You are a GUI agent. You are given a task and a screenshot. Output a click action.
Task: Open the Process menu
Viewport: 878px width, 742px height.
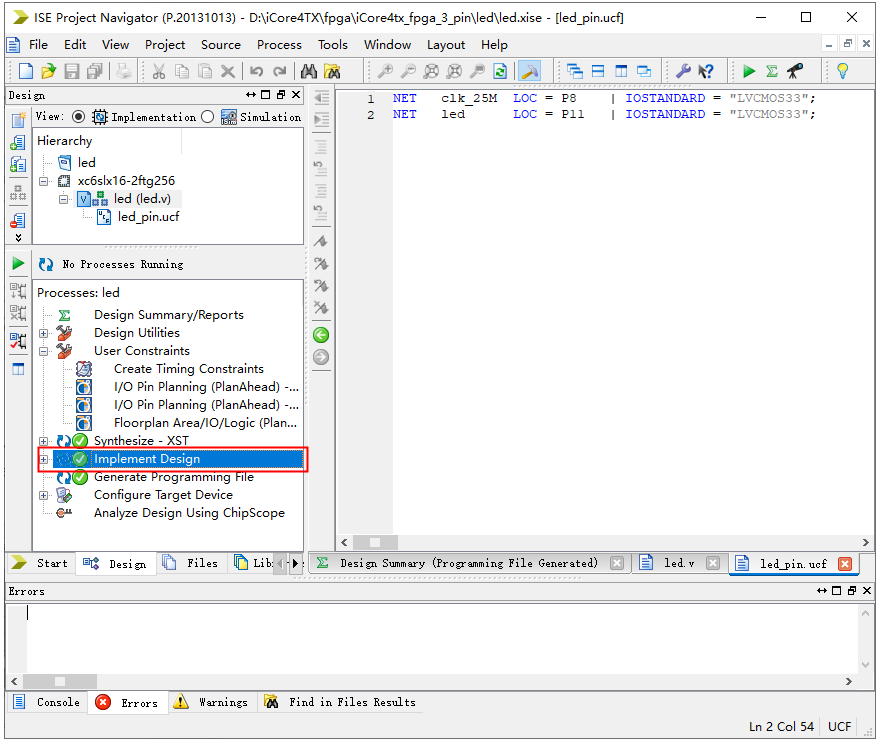pos(279,44)
